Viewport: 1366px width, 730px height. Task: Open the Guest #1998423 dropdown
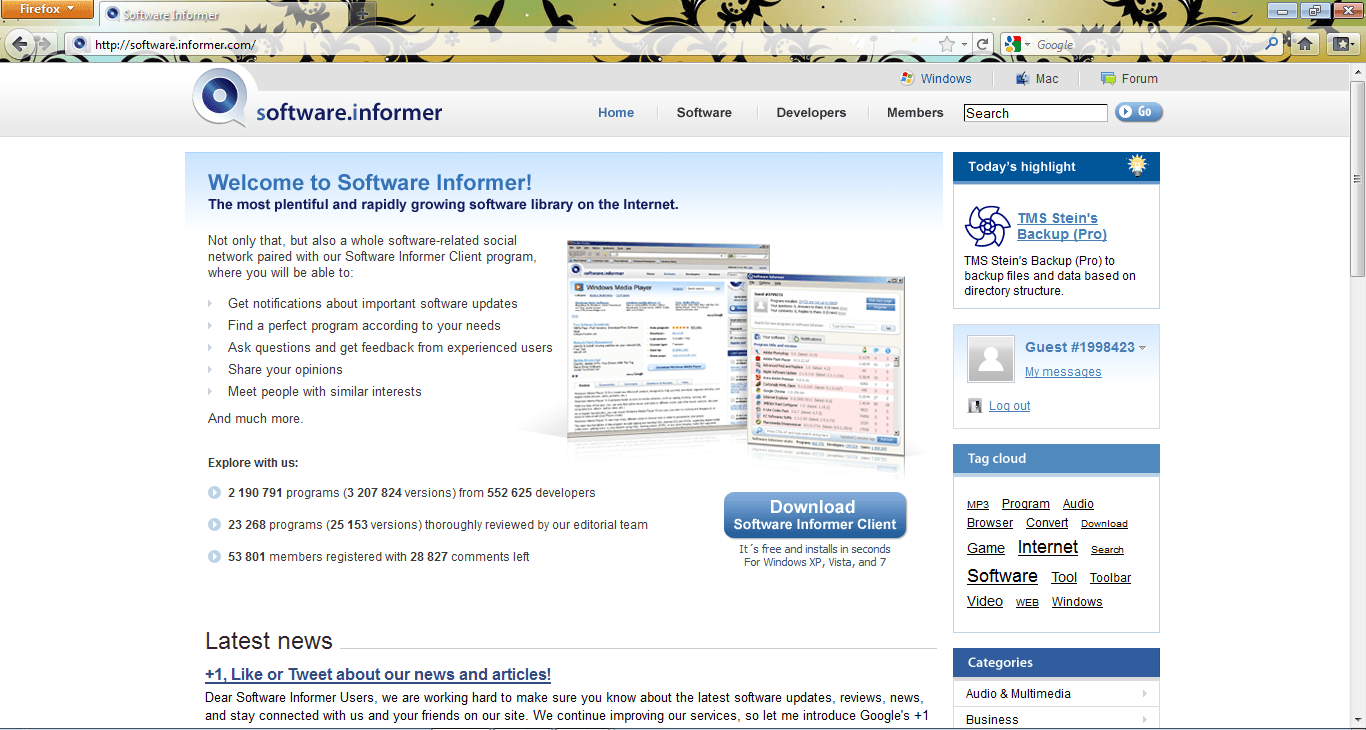click(x=1143, y=347)
